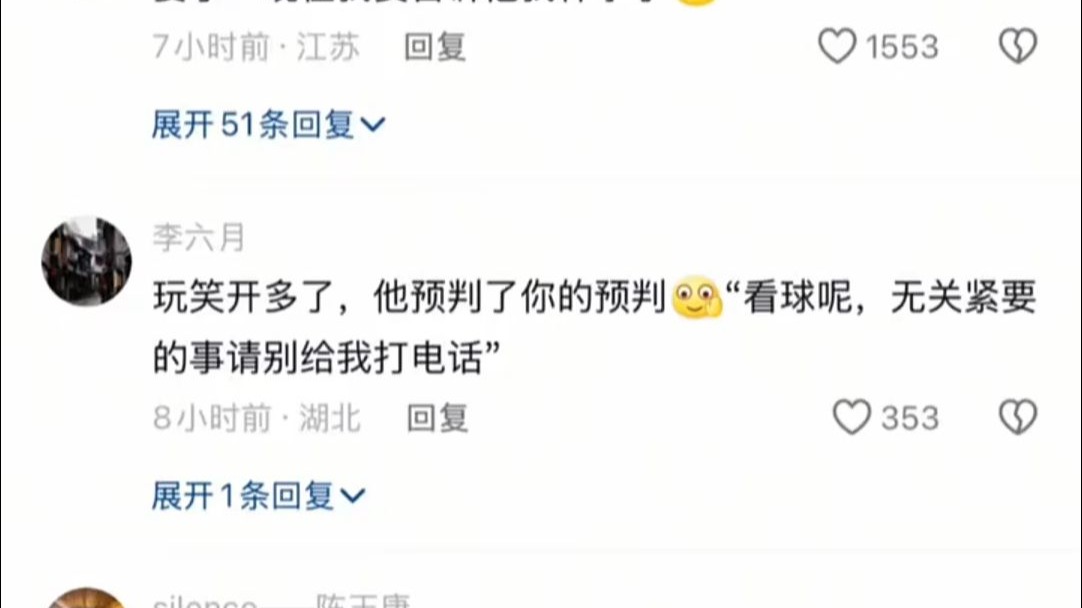Click the chevron beside 展开51条回复
This screenshot has height=608, width=1082.
tap(373, 125)
